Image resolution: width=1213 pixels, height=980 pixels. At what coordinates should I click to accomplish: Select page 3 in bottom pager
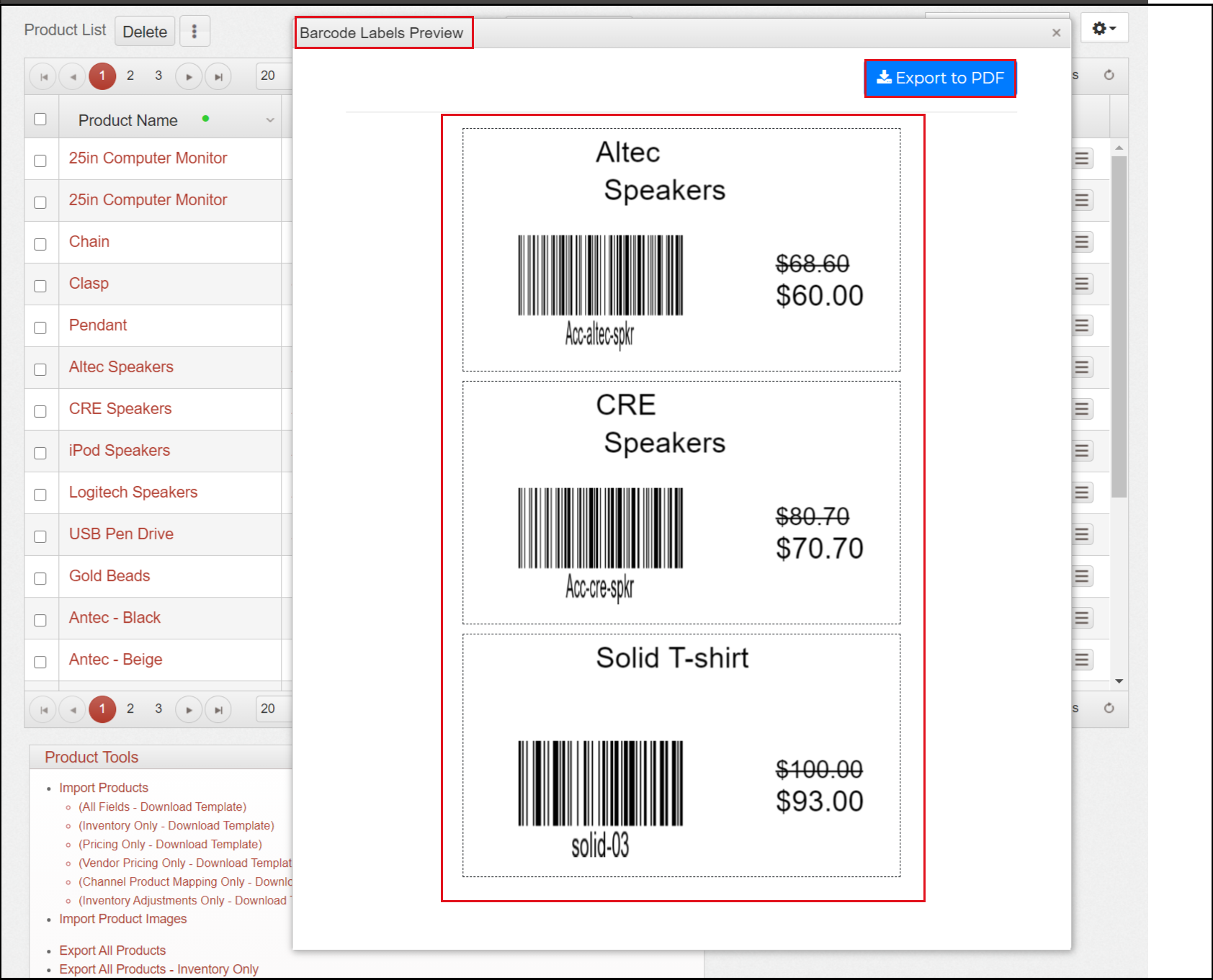pos(158,709)
